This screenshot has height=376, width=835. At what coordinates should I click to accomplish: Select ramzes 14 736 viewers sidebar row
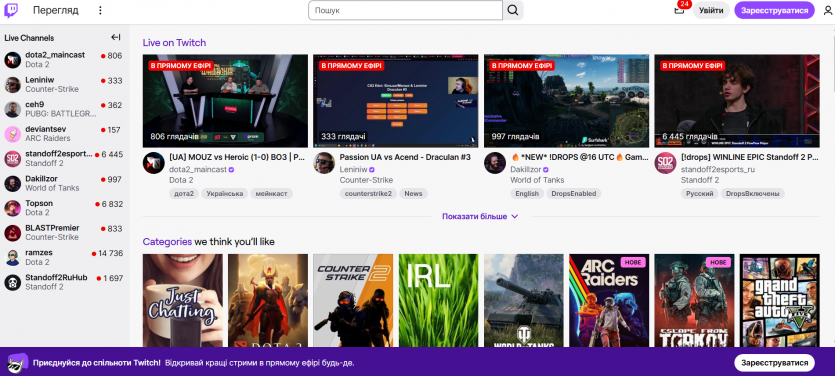(x=64, y=257)
